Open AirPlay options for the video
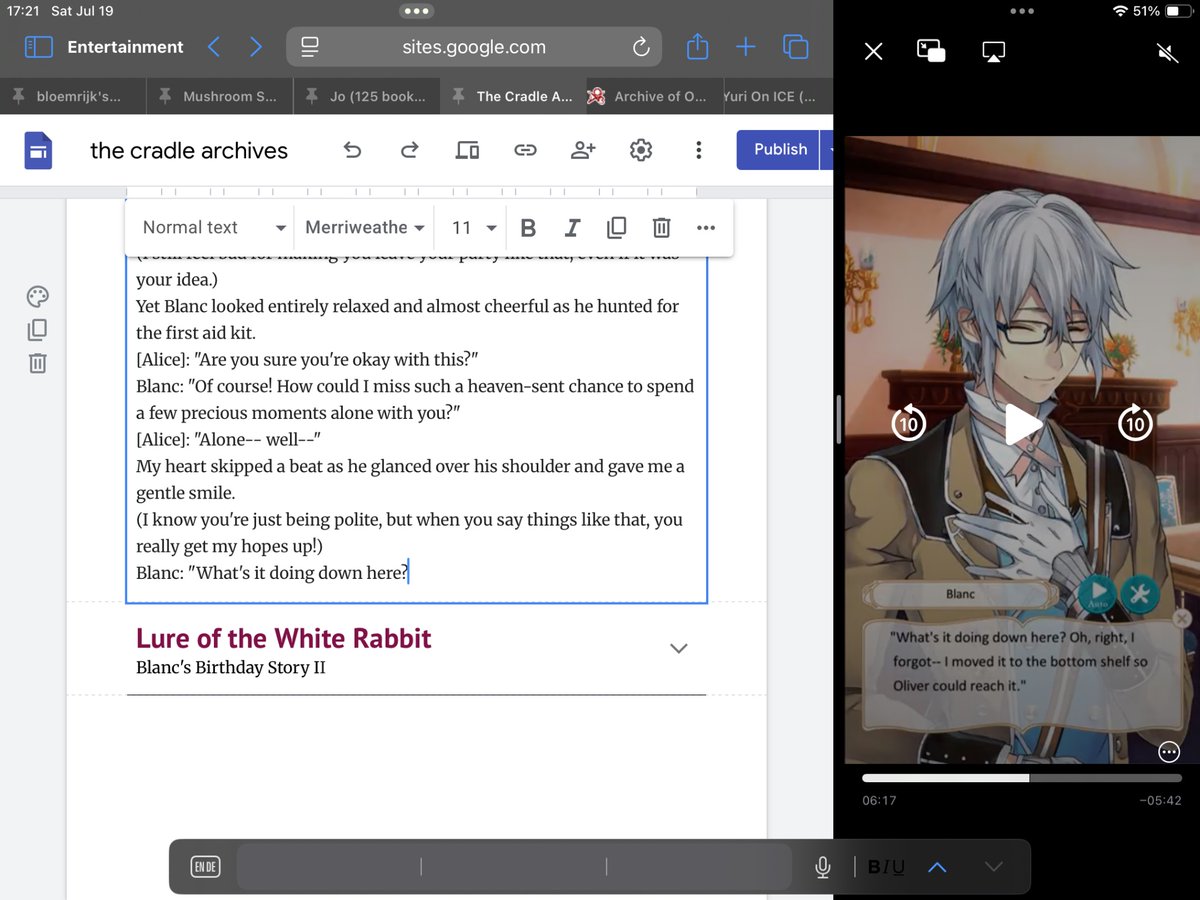The width and height of the screenshot is (1200, 900). pyautogui.click(x=993, y=51)
